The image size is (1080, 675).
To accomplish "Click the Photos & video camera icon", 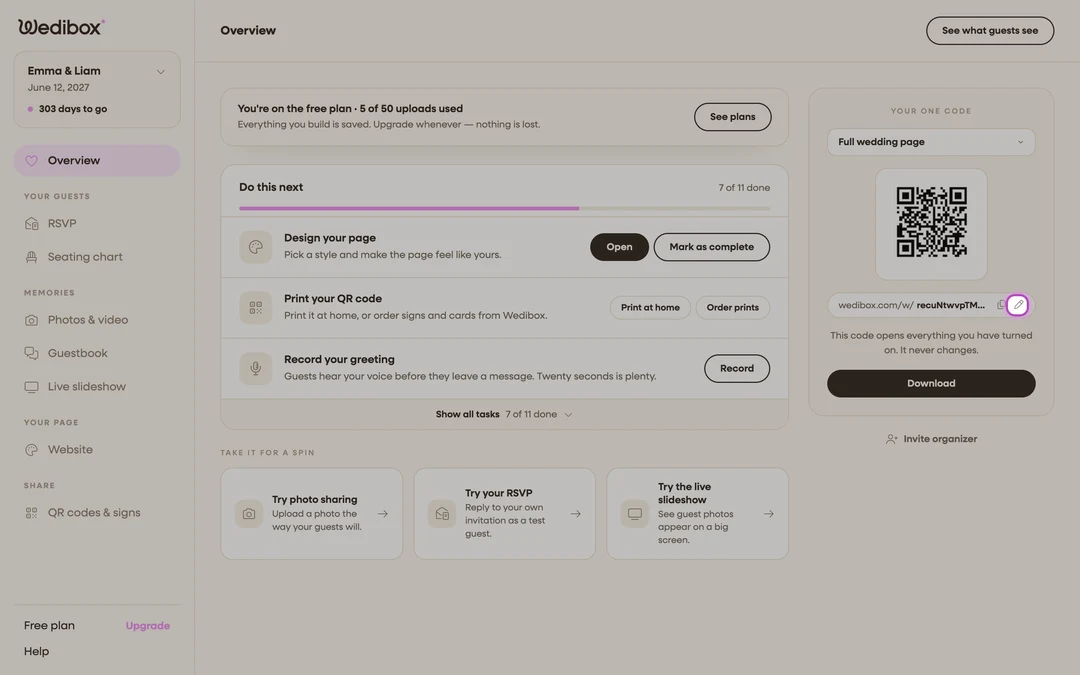I will tap(32, 320).
